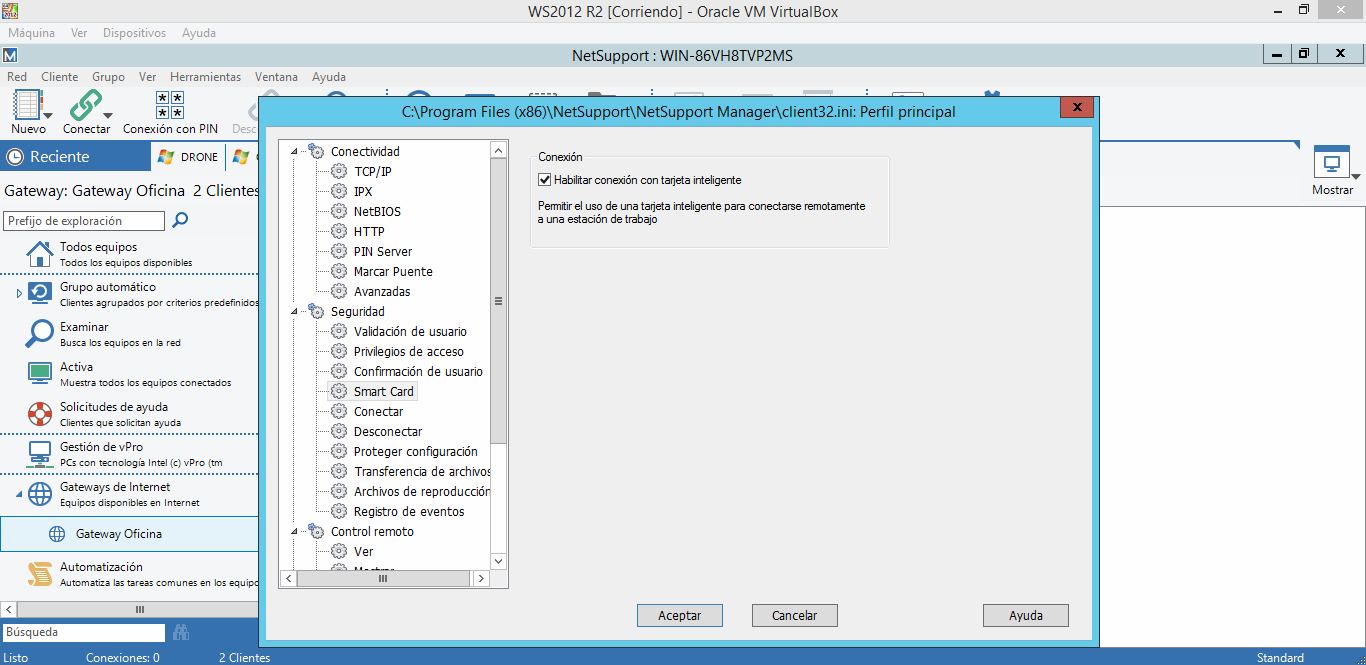
Task: Select Desconectar in settings tree
Action: tap(388, 432)
